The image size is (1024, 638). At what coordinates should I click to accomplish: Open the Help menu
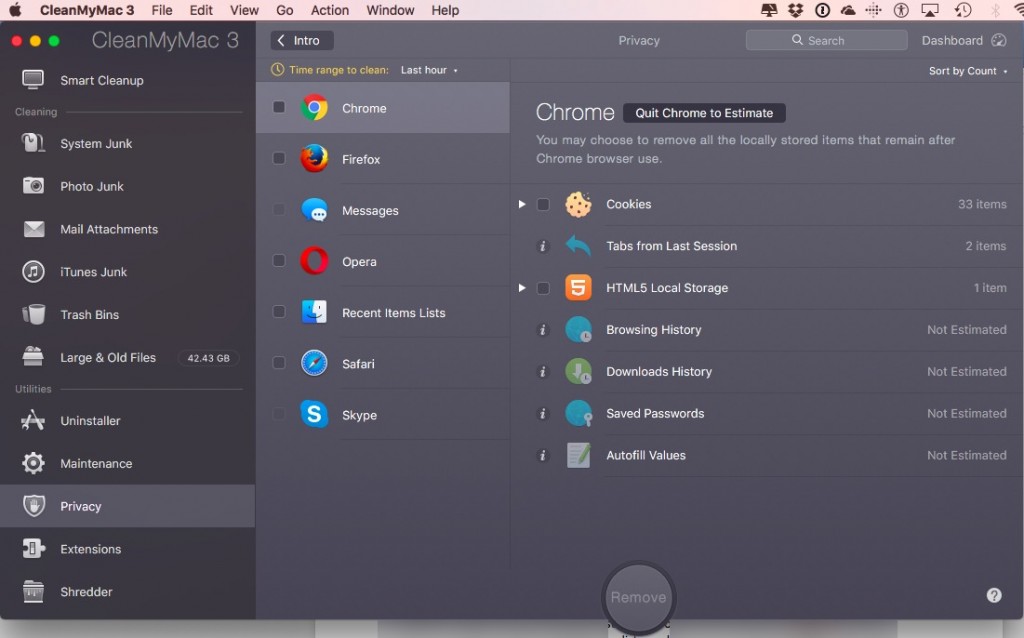[x=445, y=10]
